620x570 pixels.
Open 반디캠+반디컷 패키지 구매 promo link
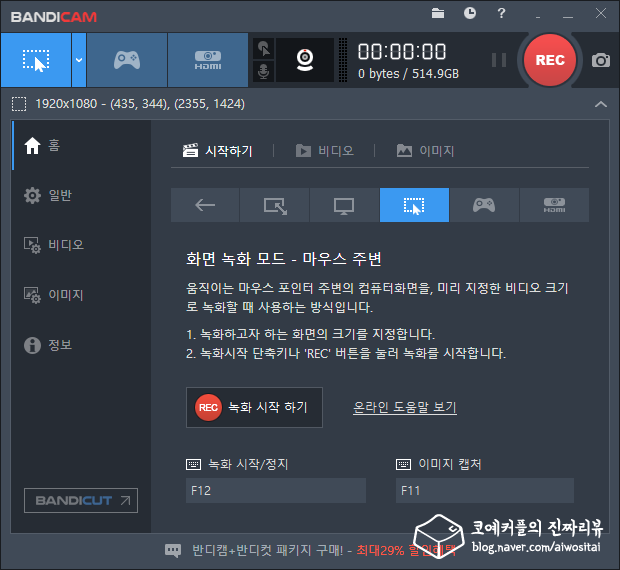[x=324, y=550]
